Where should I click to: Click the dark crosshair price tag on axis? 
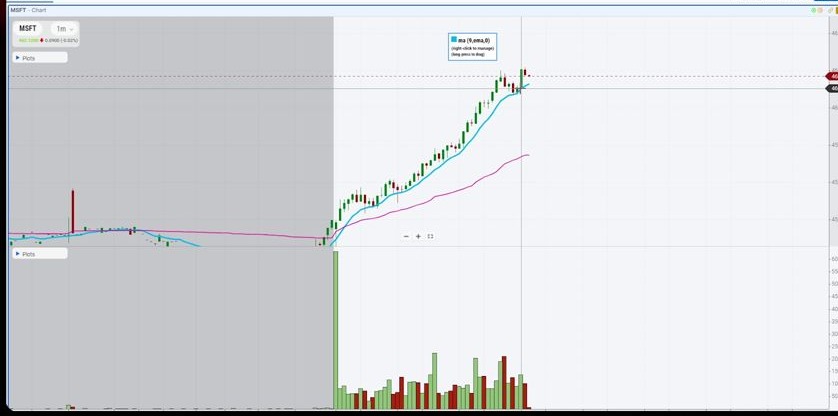point(832,88)
